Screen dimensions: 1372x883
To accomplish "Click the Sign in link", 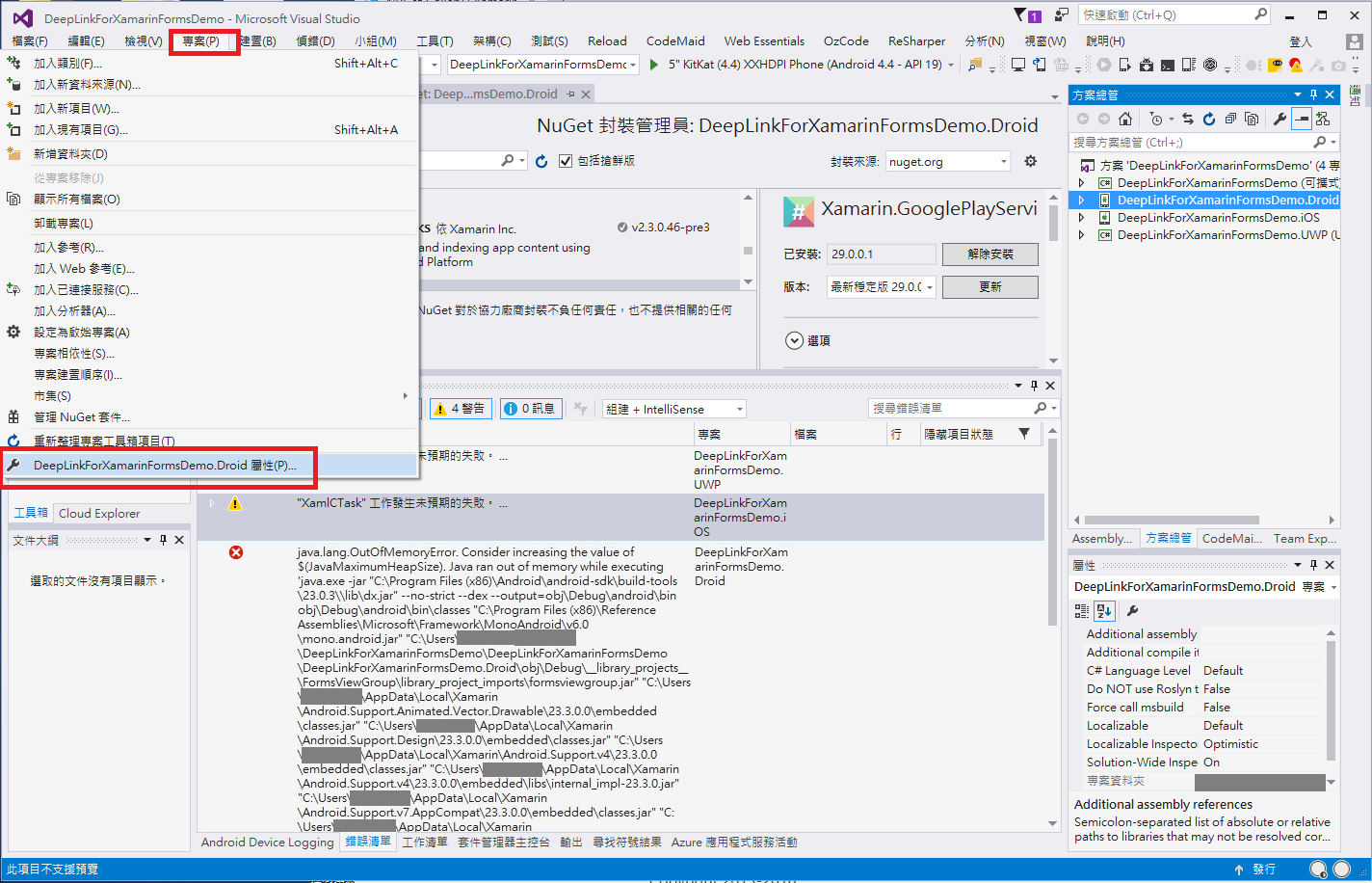I will click(1301, 41).
